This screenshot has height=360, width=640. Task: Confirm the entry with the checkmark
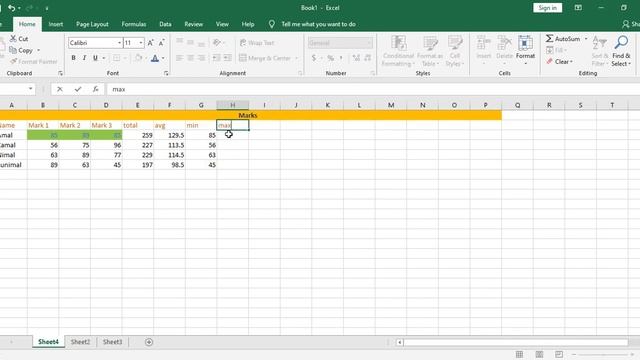click(78, 89)
